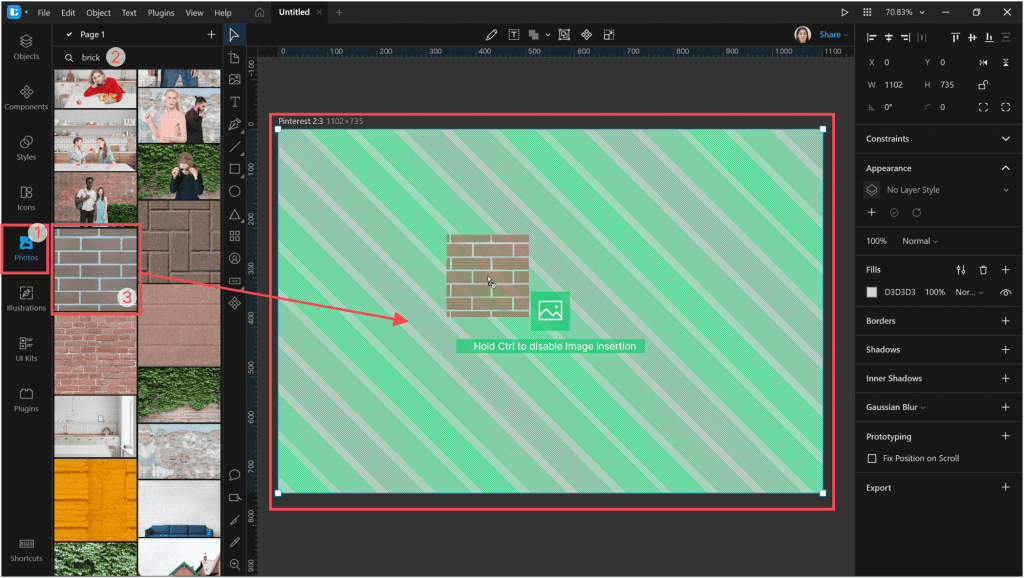Click the width field showing 1102
Screen dimensions: 1024x578
pos(893,85)
